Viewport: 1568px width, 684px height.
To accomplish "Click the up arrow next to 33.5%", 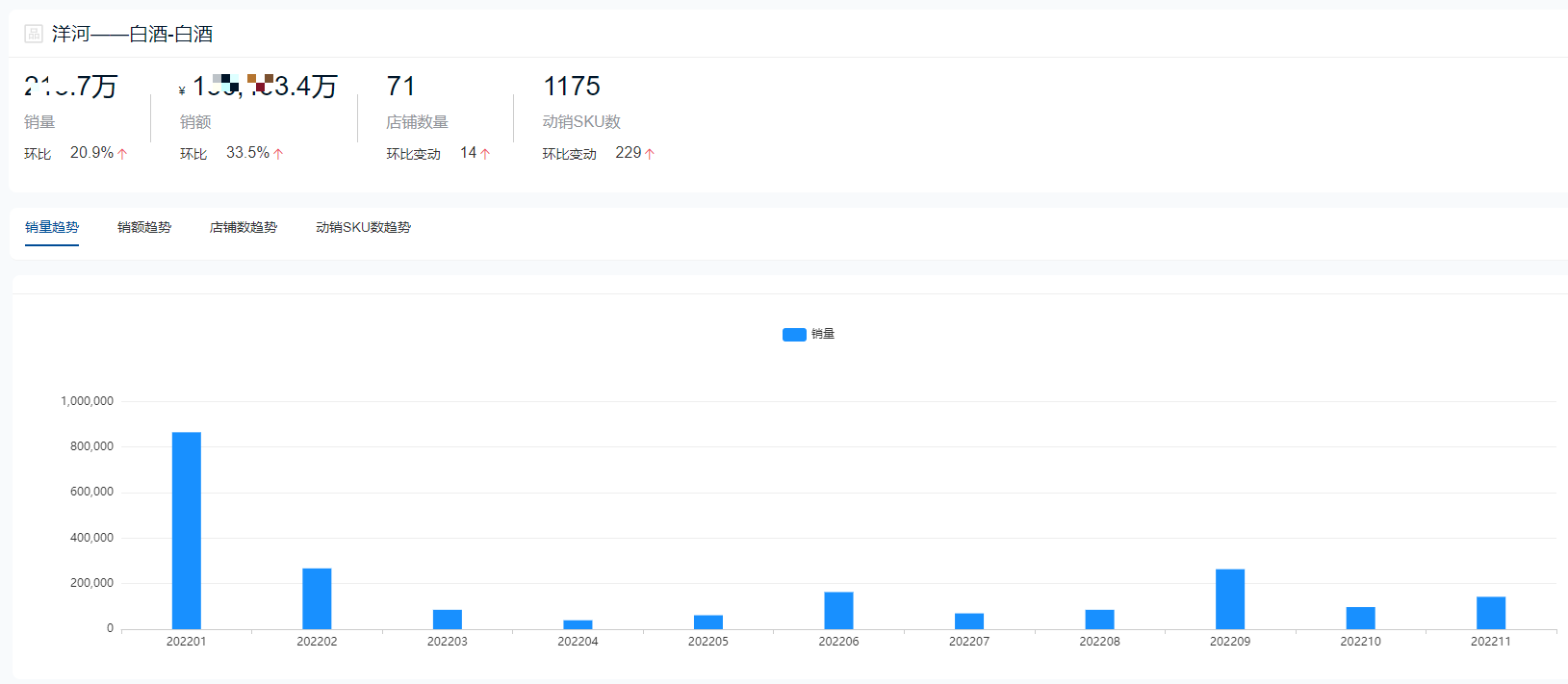I will click(x=278, y=154).
